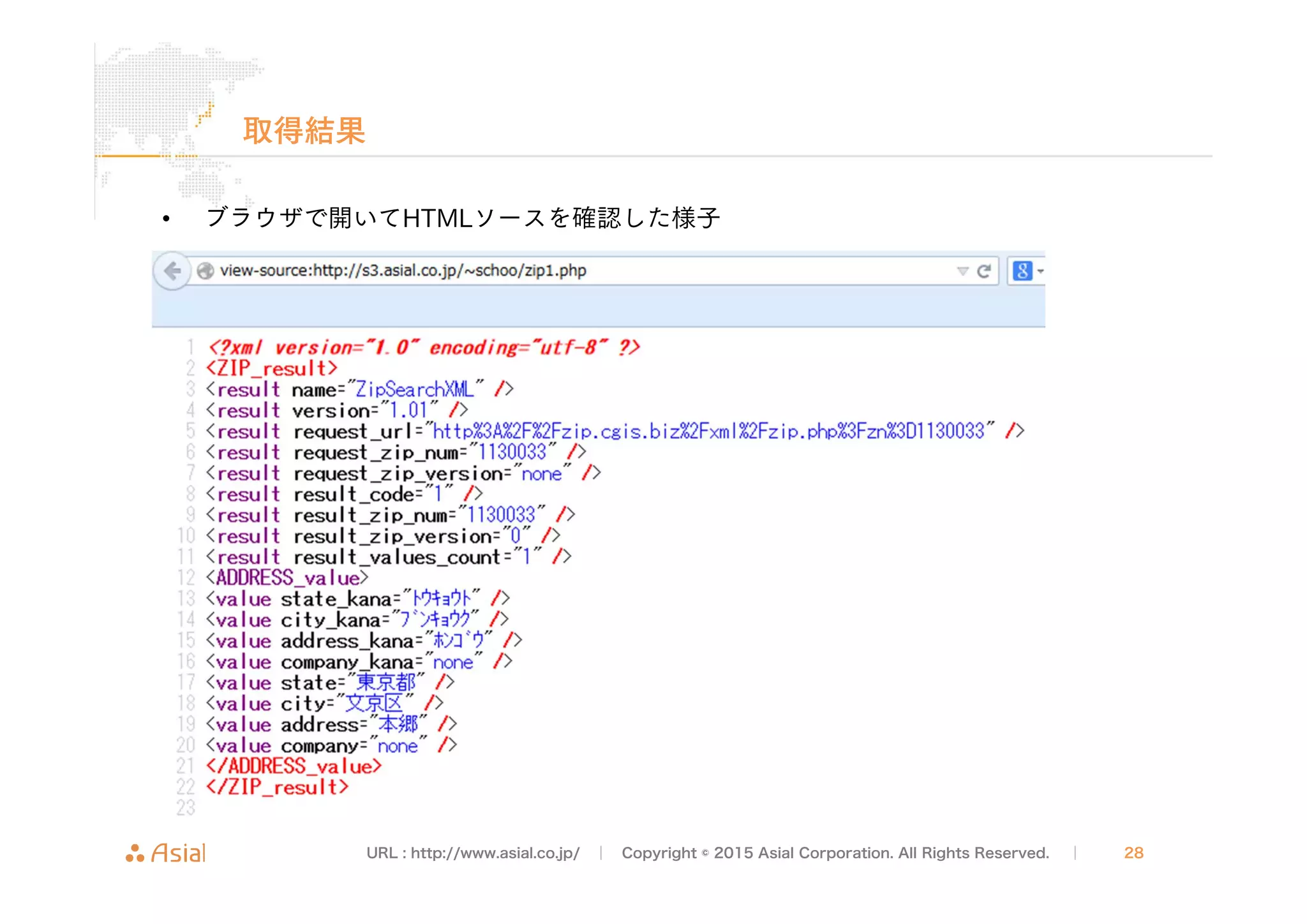
Task: Click line number 23 in the gutter
Action: pyautogui.click(x=186, y=808)
